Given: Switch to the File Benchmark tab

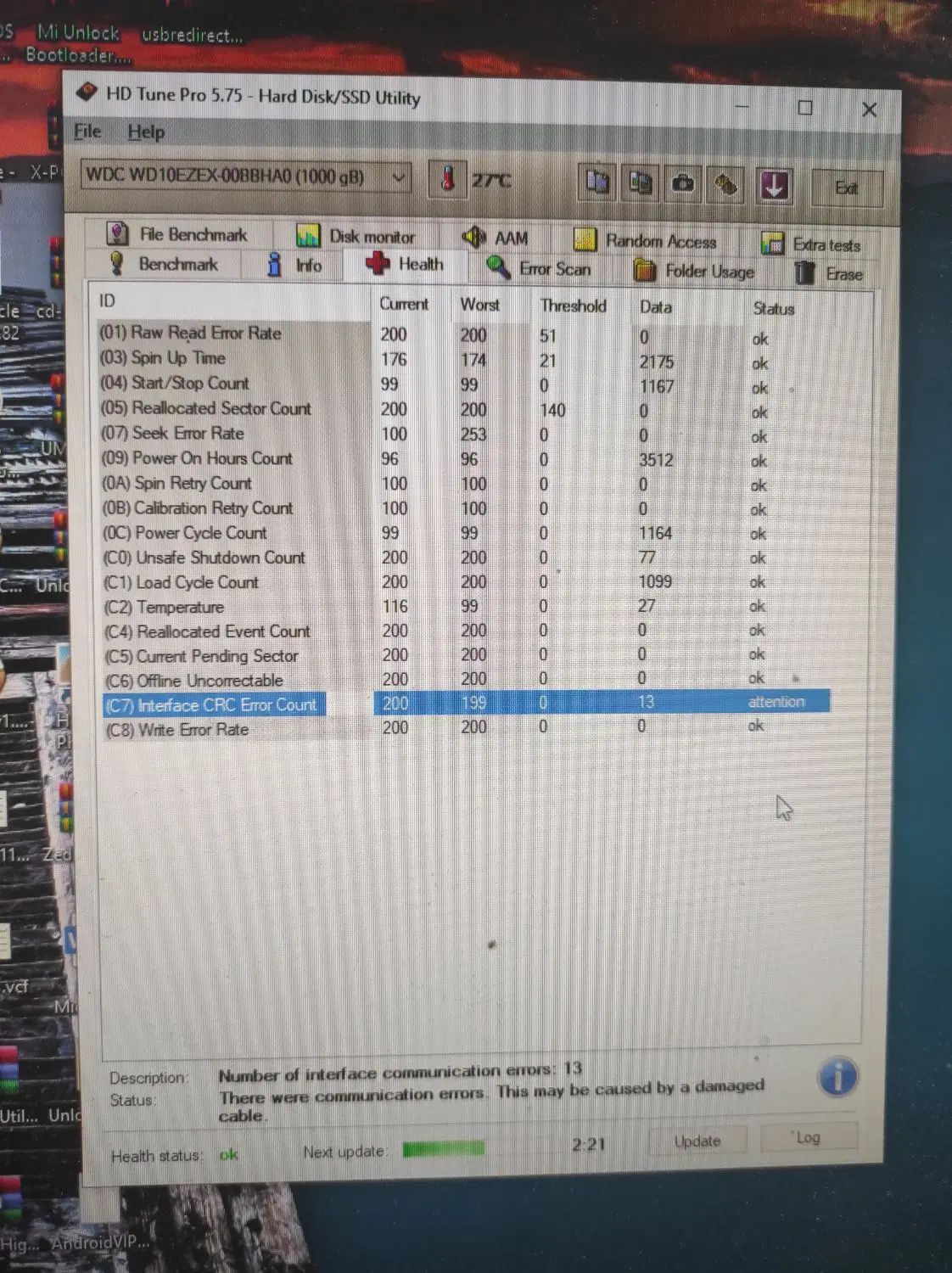Looking at the screenshot, I should click(x=177, y=234).
